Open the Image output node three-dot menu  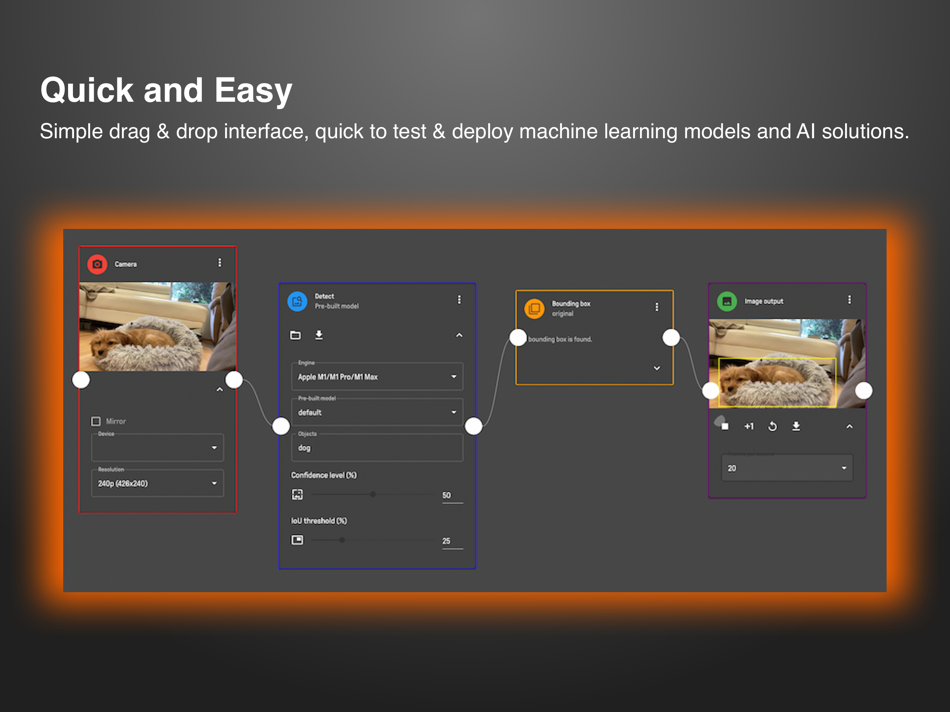pos(849,299)
